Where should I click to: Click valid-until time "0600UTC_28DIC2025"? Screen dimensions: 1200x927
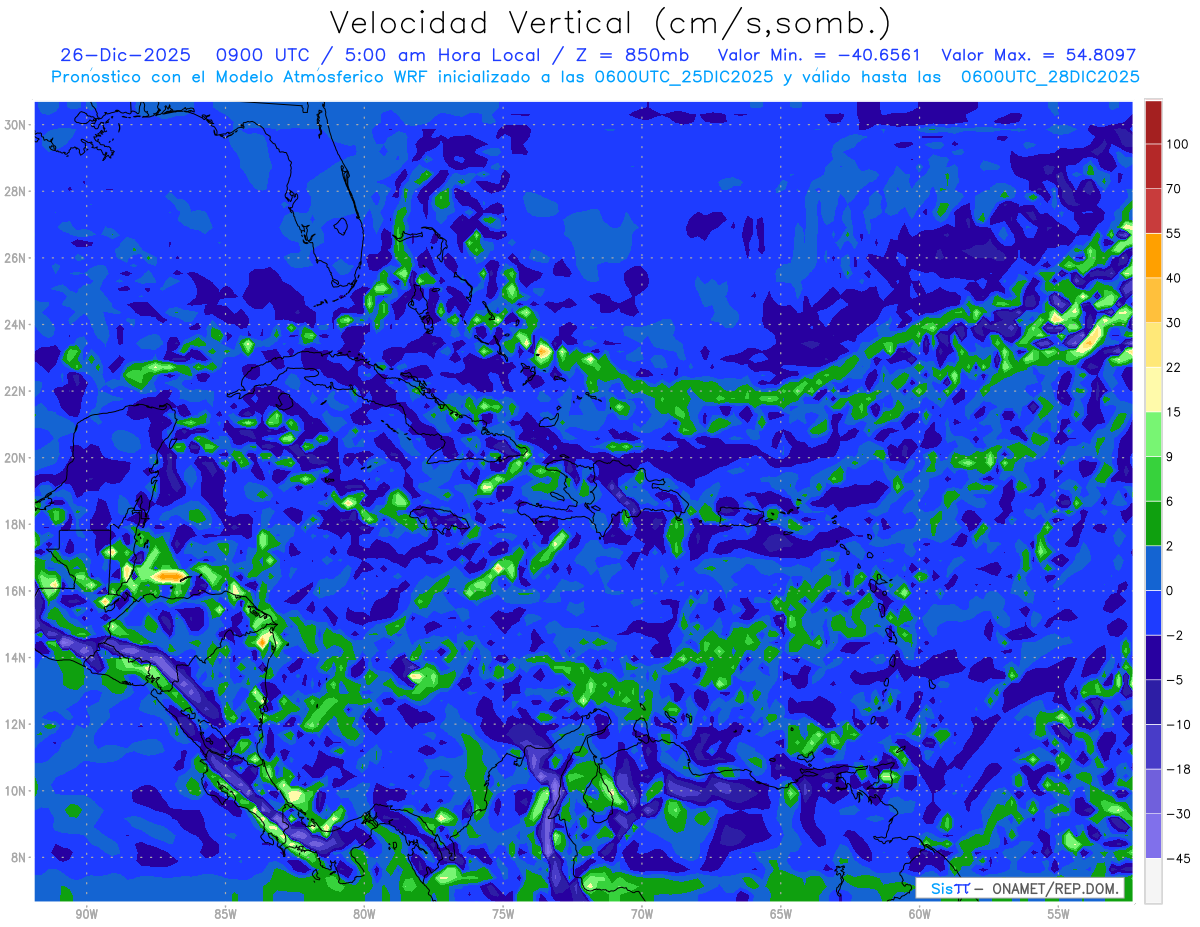pyautogui.click(x=1050, y=77)
